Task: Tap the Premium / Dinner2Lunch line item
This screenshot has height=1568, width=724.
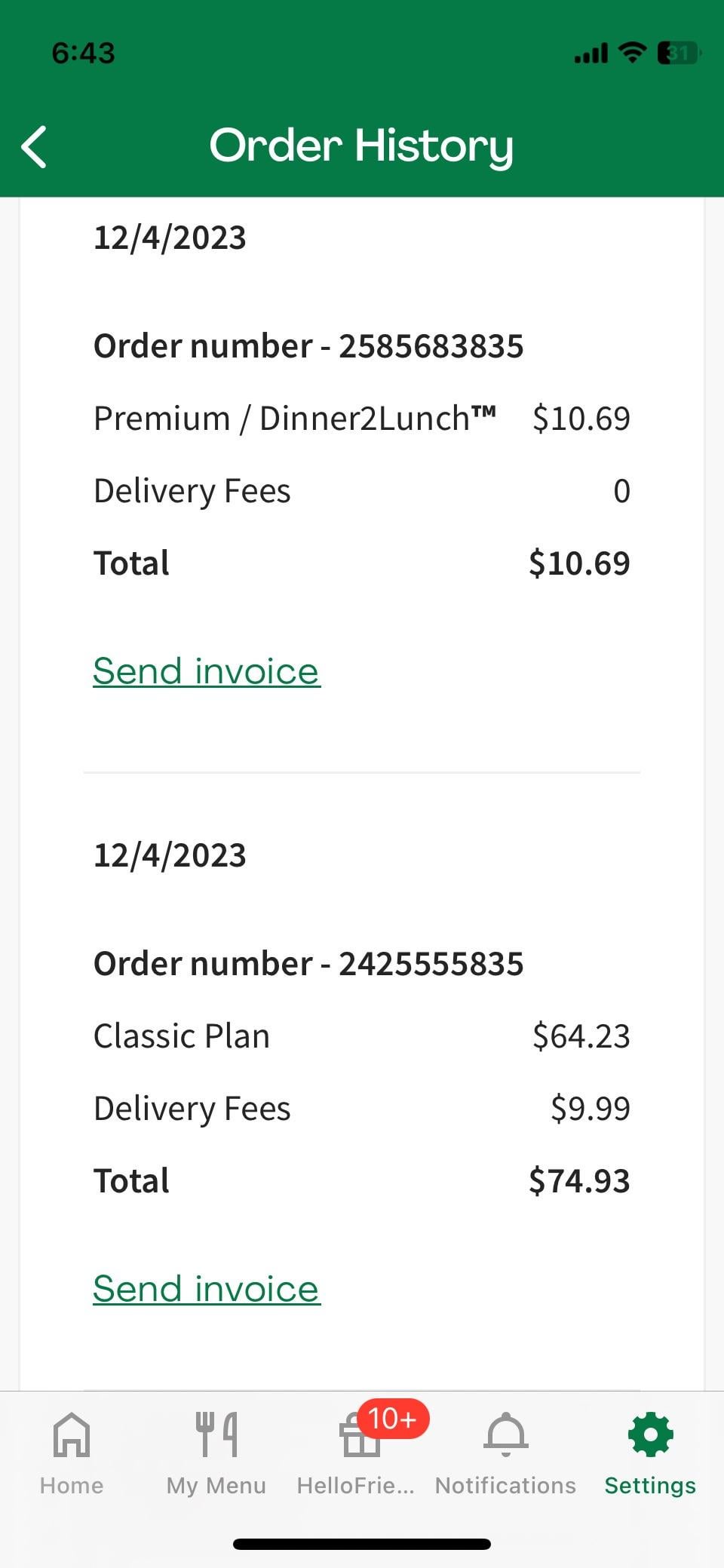Action: (x=295, y=419)
